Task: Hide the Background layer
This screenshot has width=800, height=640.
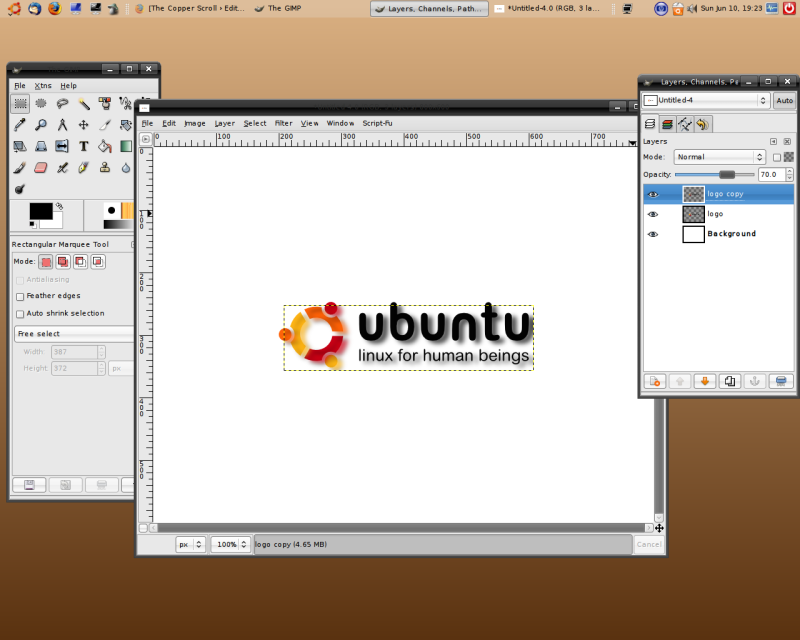Action: (653, 234)
